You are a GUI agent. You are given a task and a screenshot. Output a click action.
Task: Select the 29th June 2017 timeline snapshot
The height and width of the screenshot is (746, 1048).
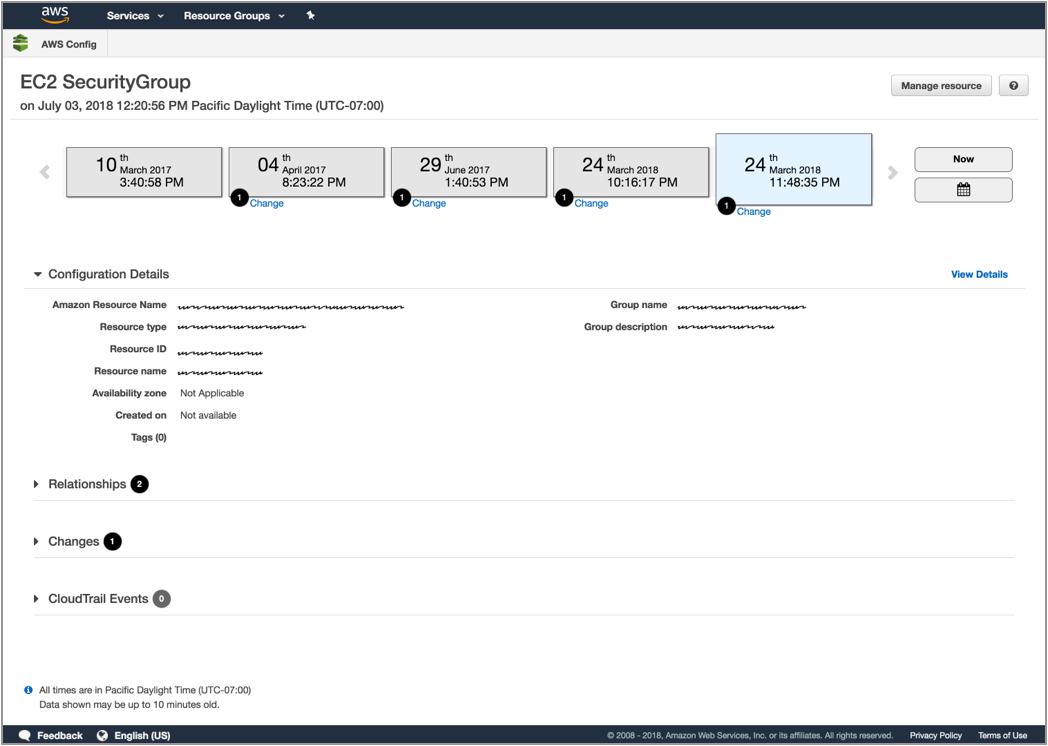469,172
